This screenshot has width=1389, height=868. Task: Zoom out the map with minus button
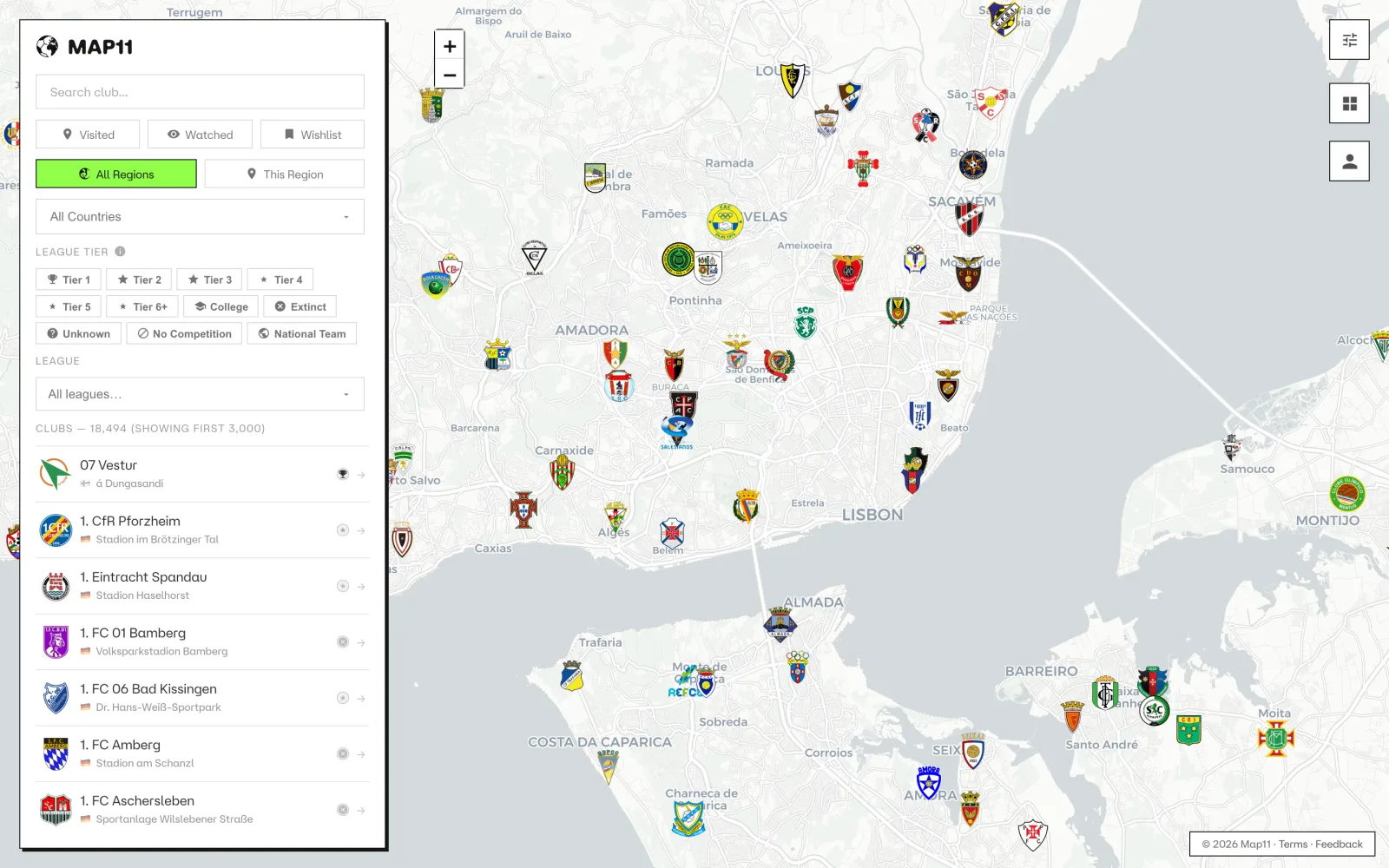coord(450,75)
